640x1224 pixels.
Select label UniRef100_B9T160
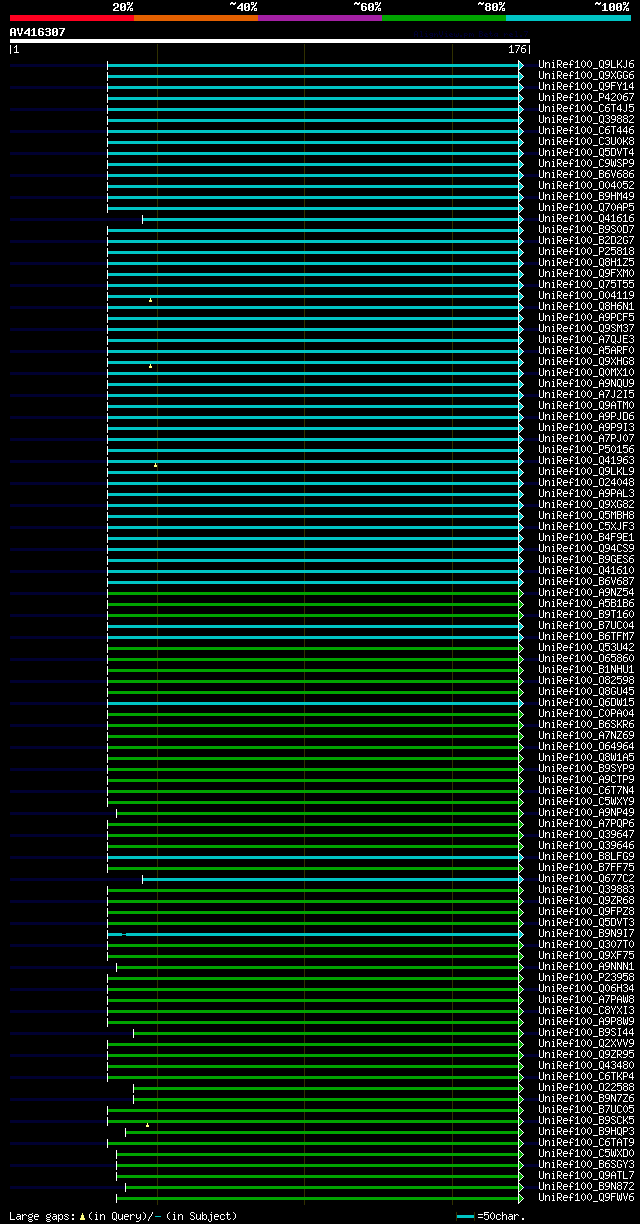586,614
